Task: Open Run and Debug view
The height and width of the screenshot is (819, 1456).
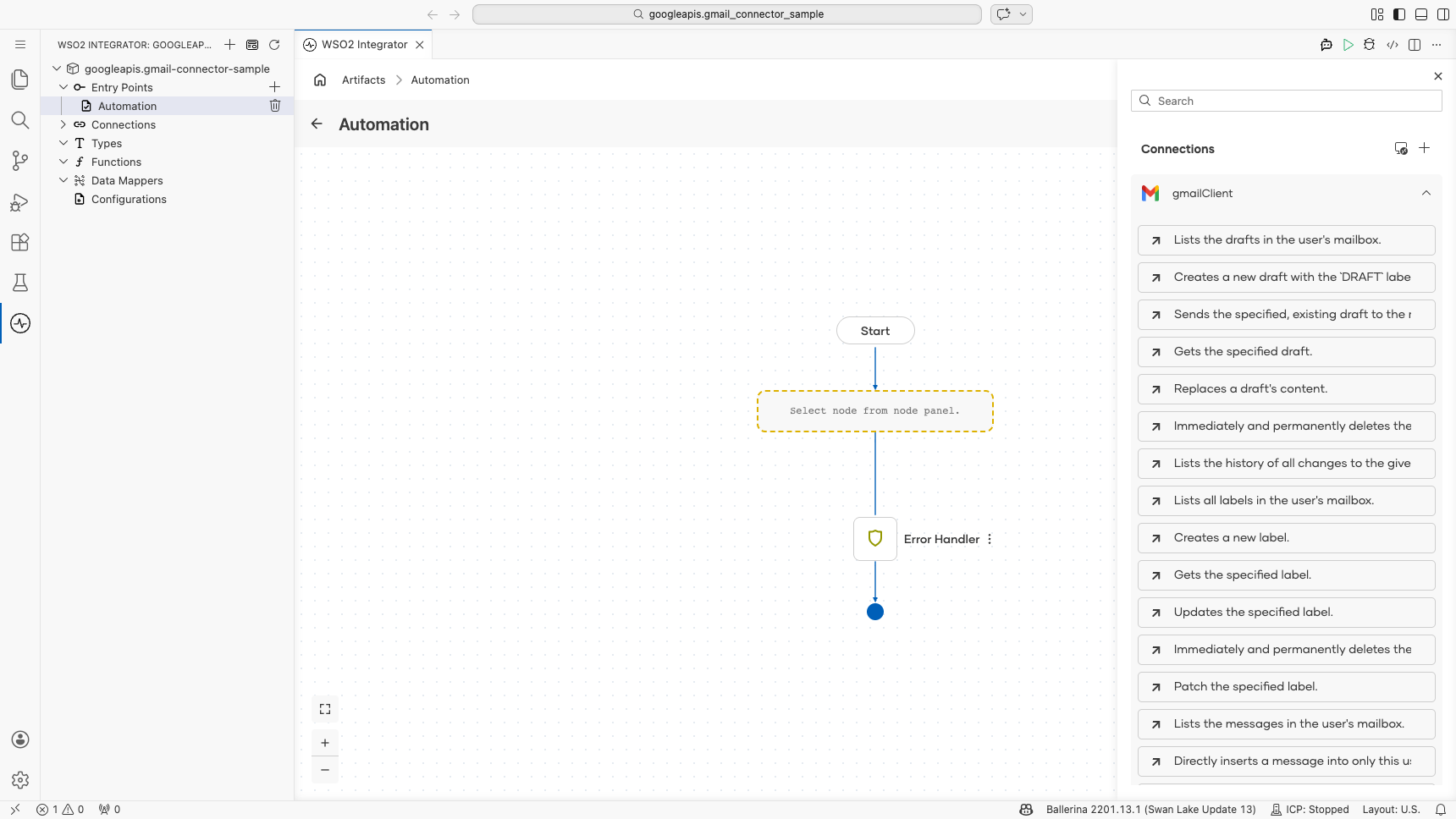Action: coord(20,201)
